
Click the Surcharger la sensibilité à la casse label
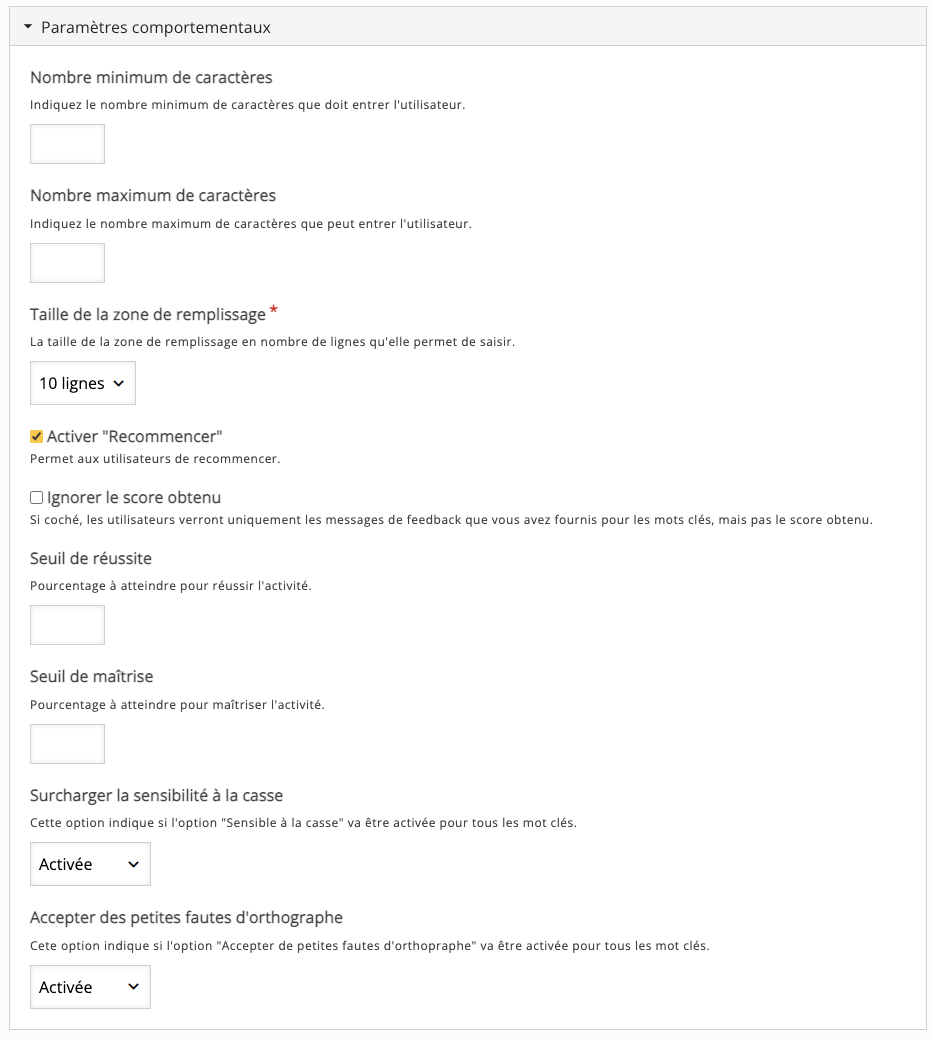tap(157, 796)
